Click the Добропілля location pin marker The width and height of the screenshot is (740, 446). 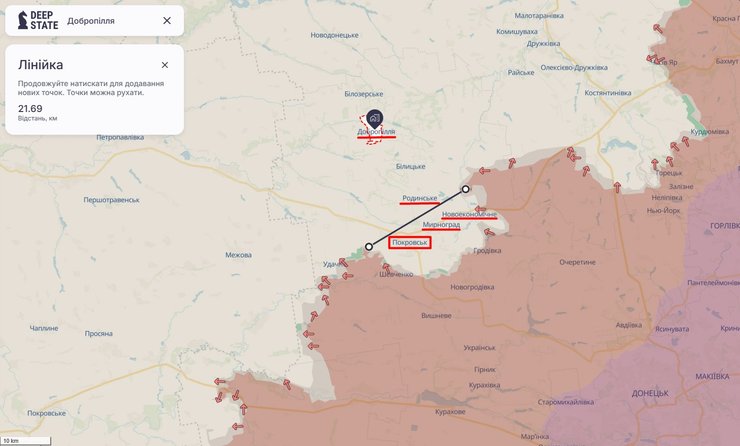374,118
